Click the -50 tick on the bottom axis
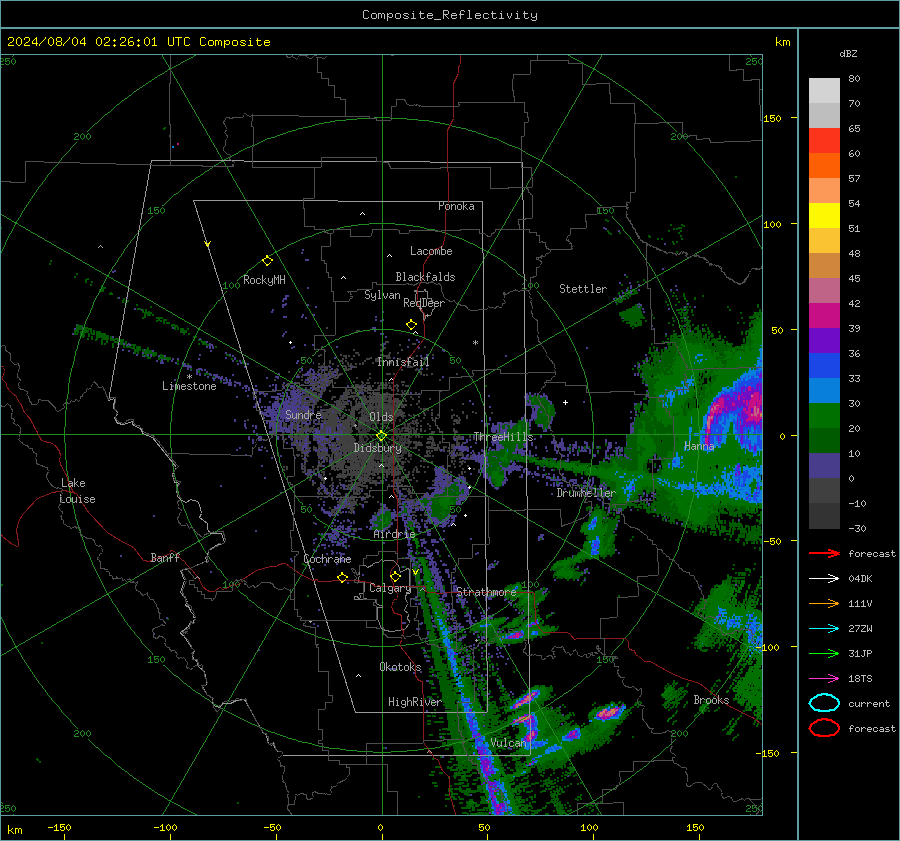900x841 pixels. click(x=272, y=828)
